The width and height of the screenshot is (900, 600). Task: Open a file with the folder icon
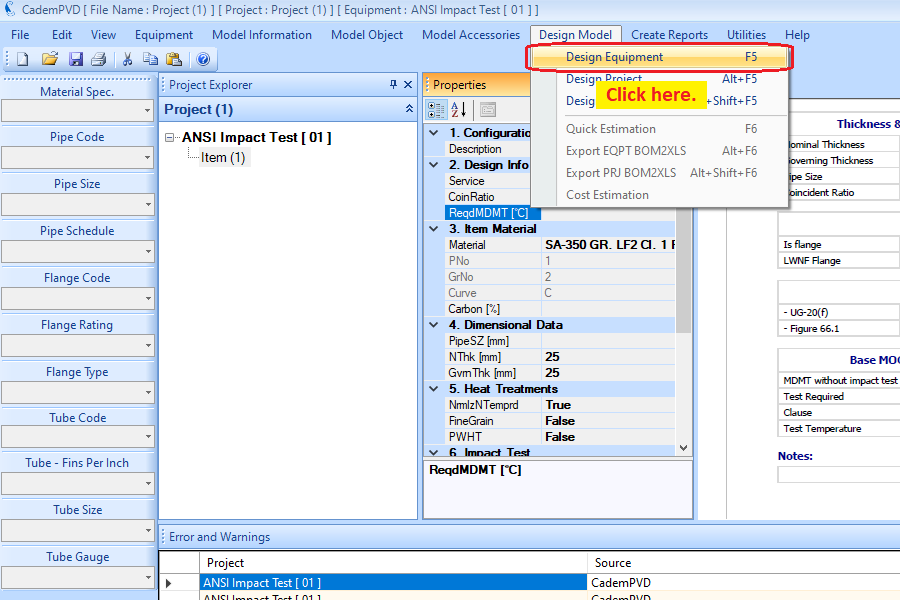[x=49, y=60]
